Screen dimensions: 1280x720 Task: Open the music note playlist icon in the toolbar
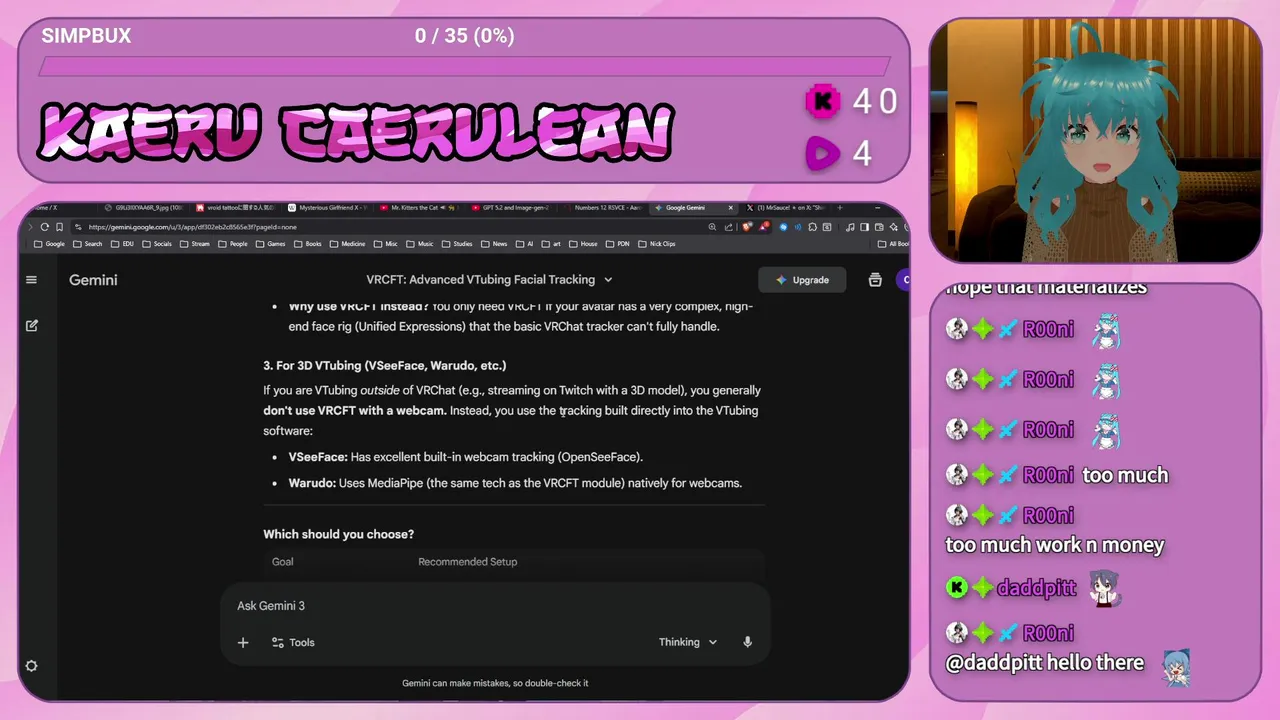pyautogui.click(x=849, y=227)
